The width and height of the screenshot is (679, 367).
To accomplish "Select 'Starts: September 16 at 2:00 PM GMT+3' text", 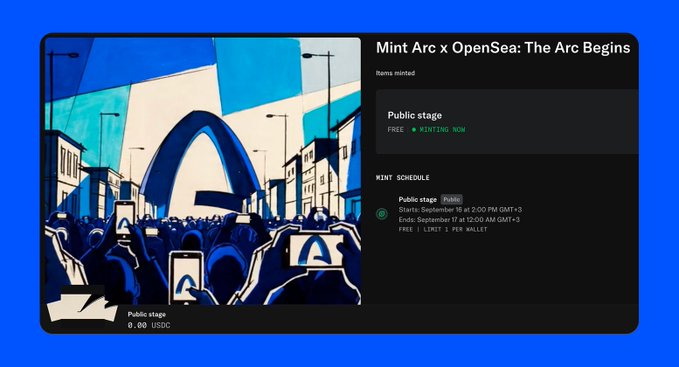I will [460, 209].
